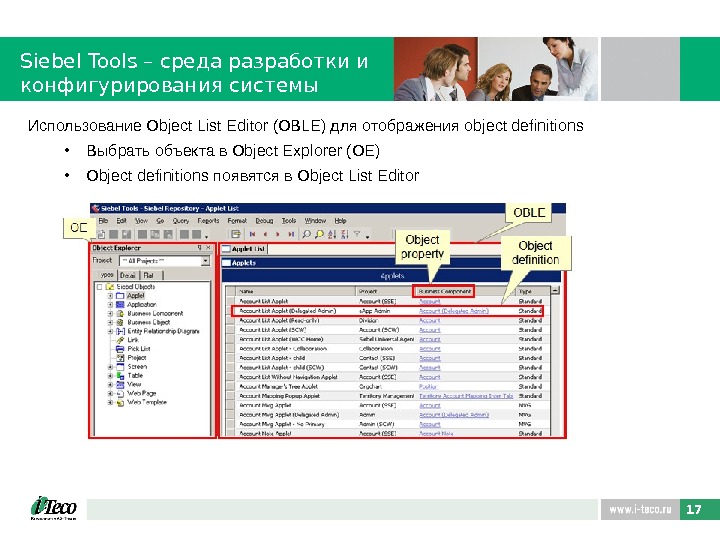Click the View object icon
The image size is (720, 540).
coord(120,384)
